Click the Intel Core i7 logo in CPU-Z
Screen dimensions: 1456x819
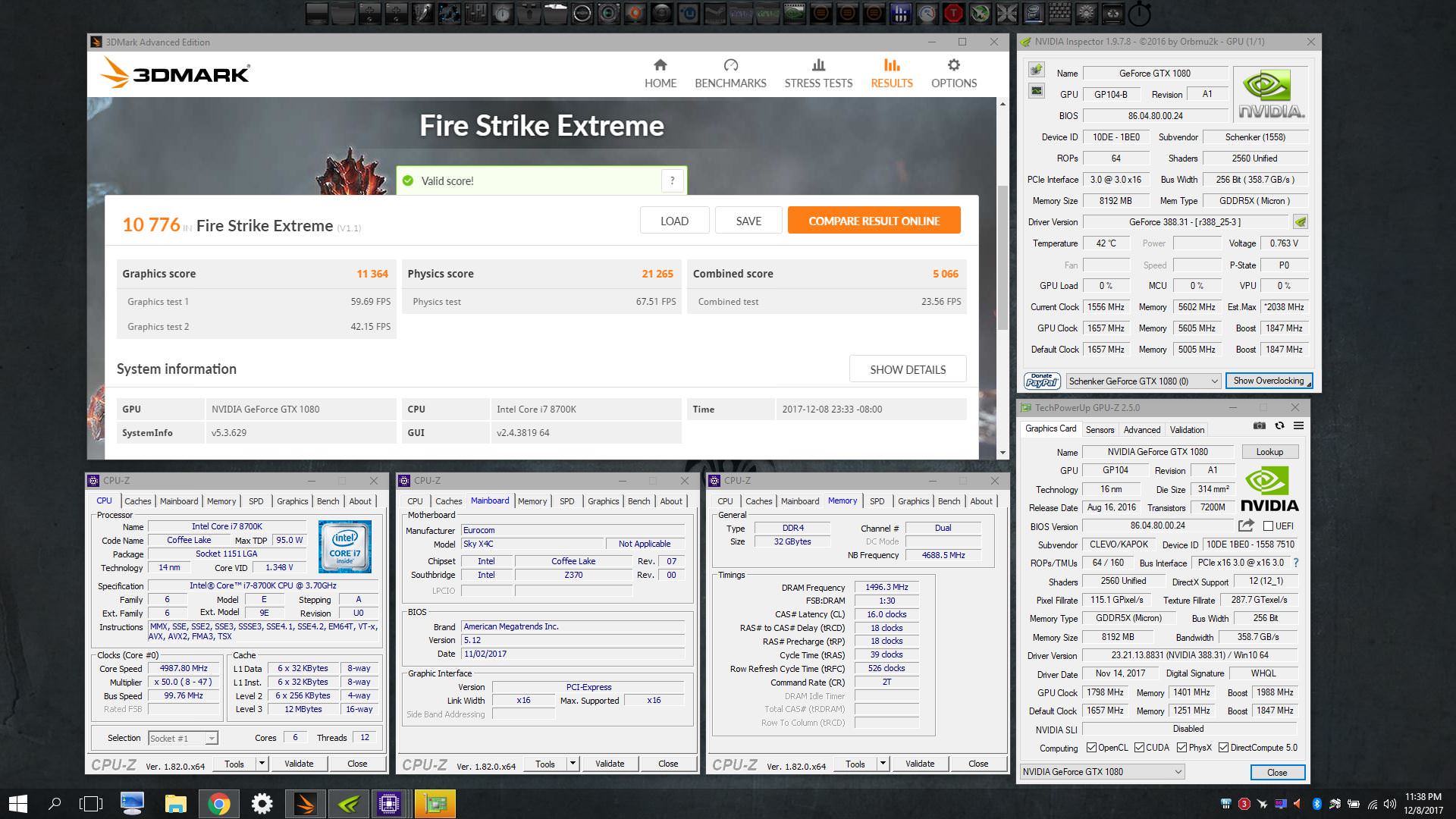[345, 547]
